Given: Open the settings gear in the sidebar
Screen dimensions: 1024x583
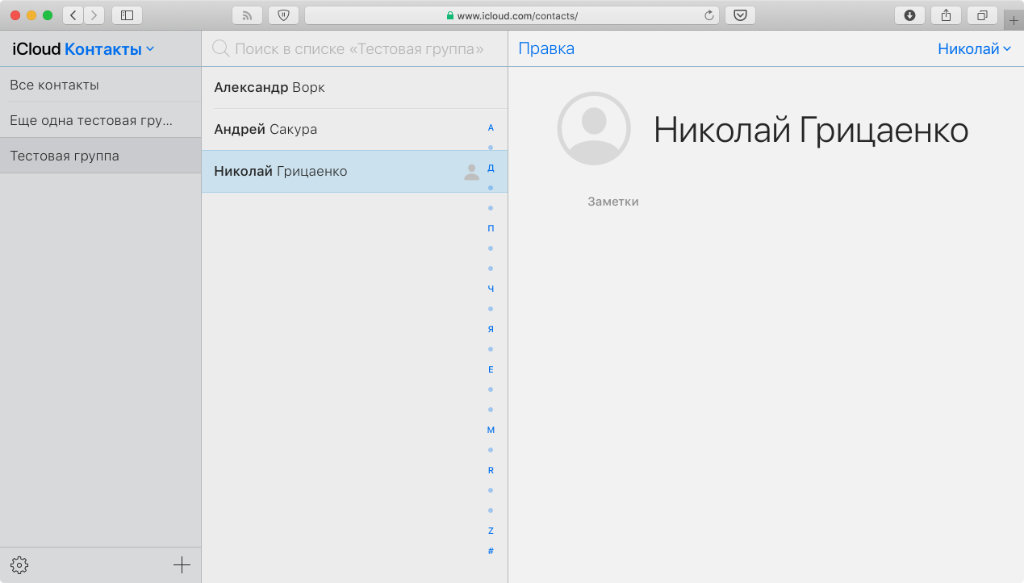Looking at the screenshot, I should pos(19,565).
